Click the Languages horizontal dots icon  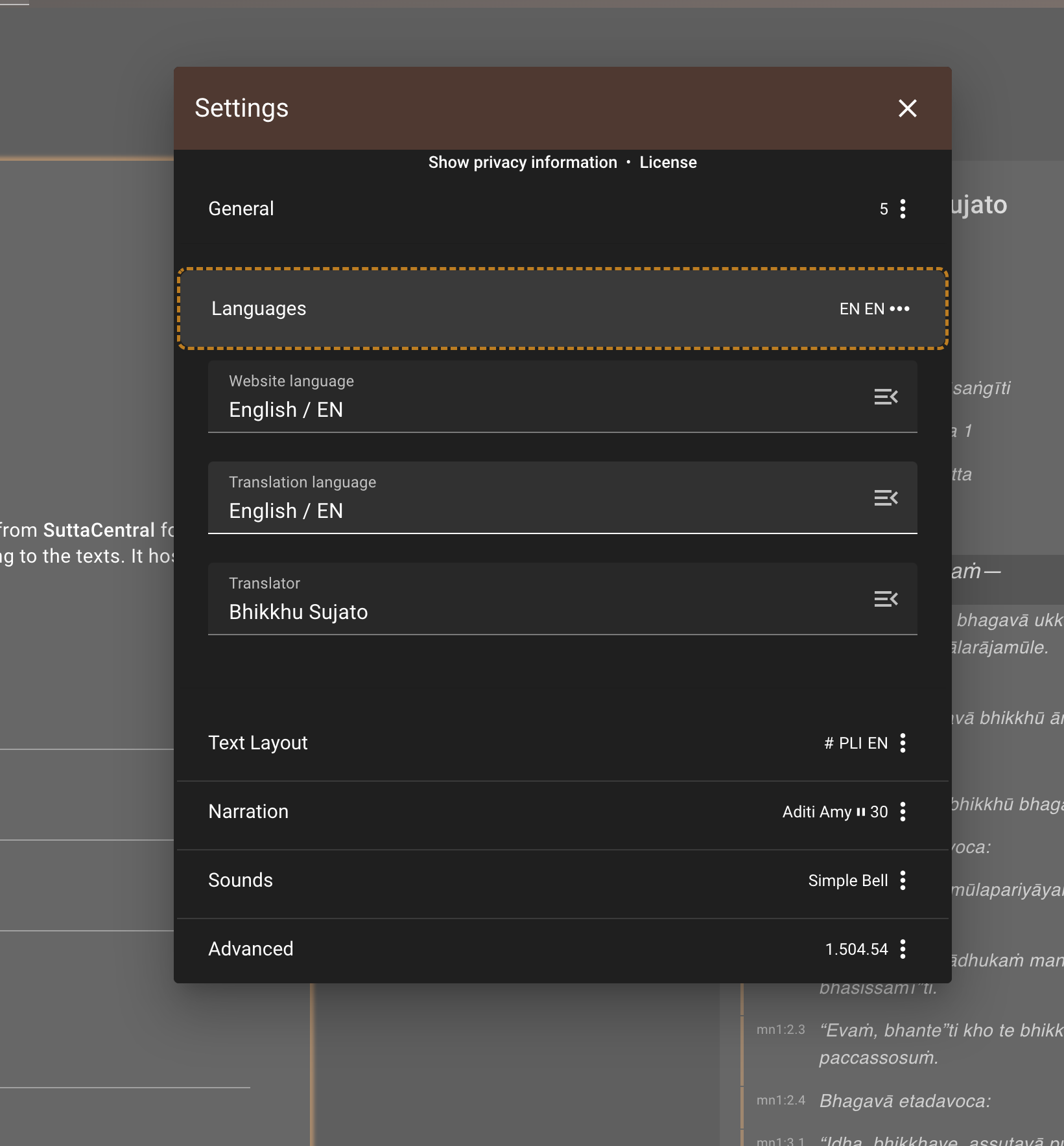click(899, 309)
